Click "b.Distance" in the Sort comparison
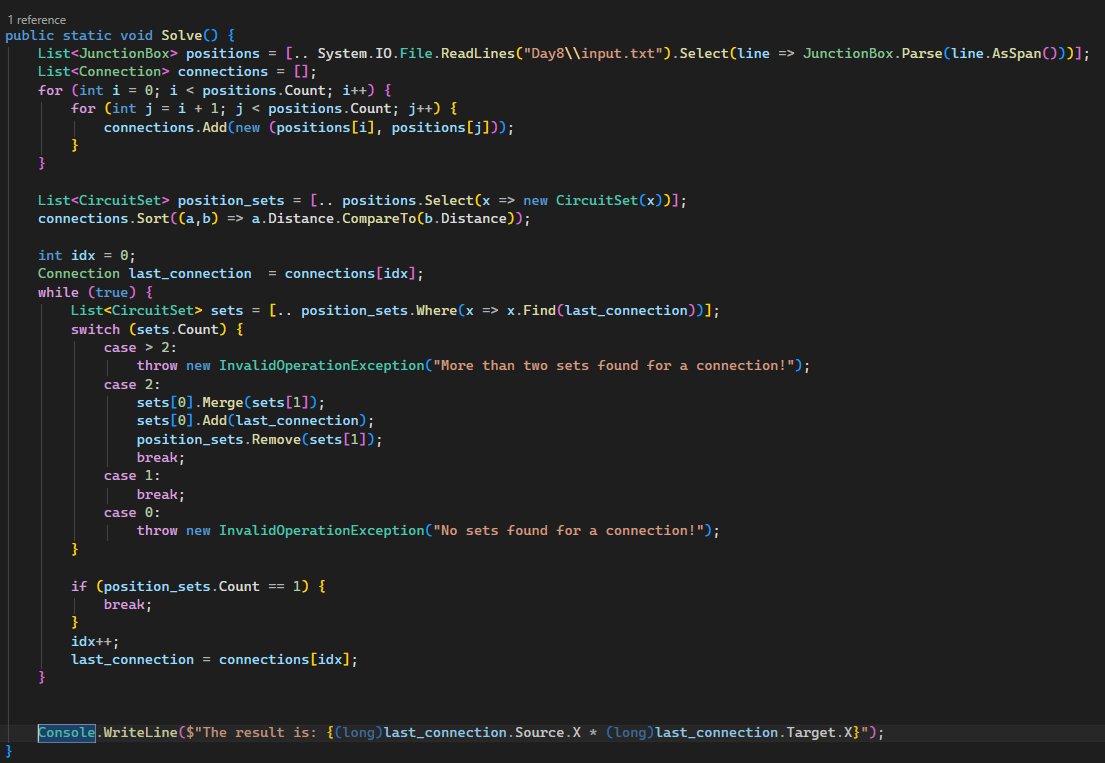The image size is (1105, 763). coord(465,218)
